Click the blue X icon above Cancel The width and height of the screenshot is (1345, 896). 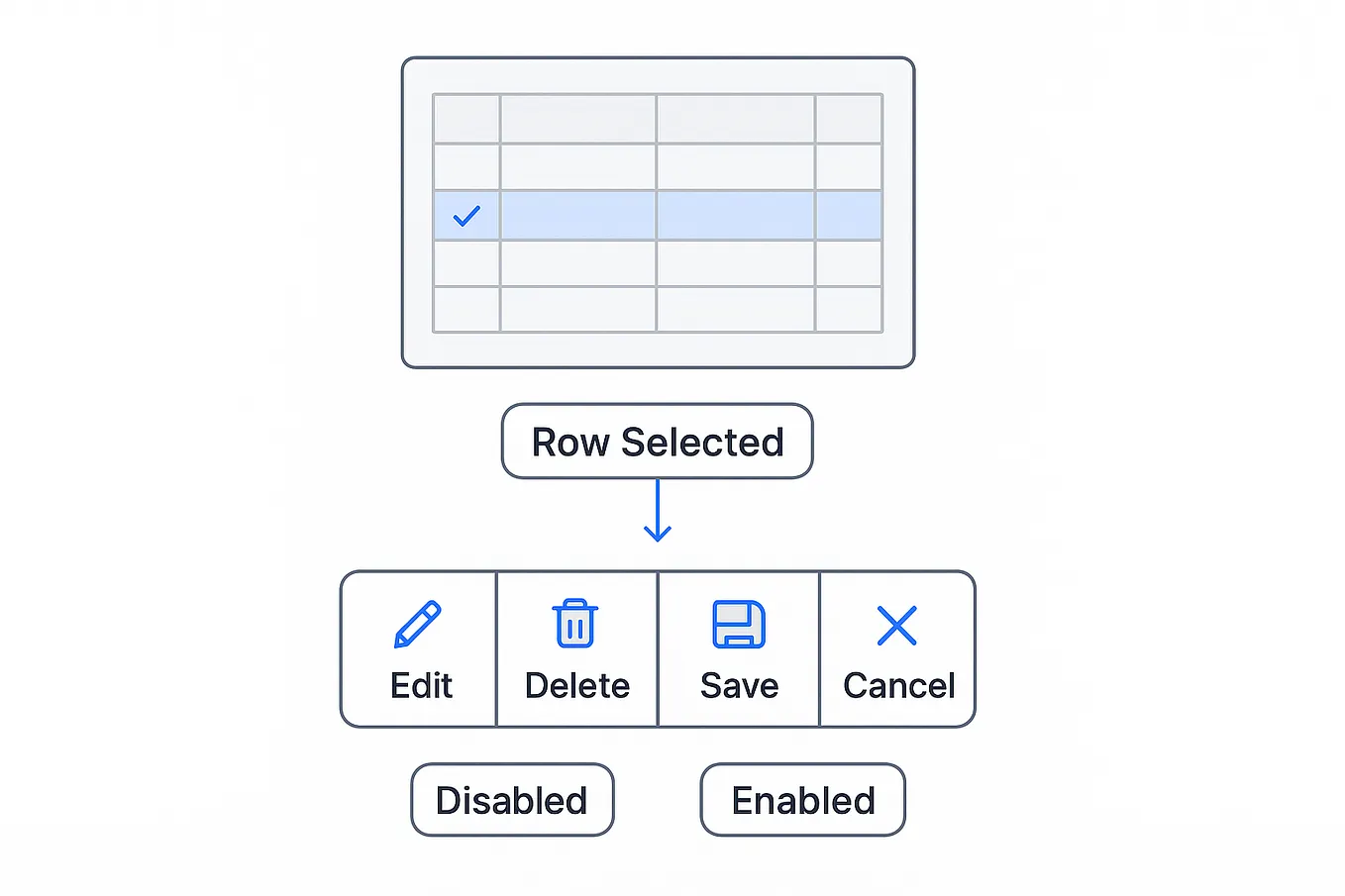pyautogui.click(x=897, y=626)
